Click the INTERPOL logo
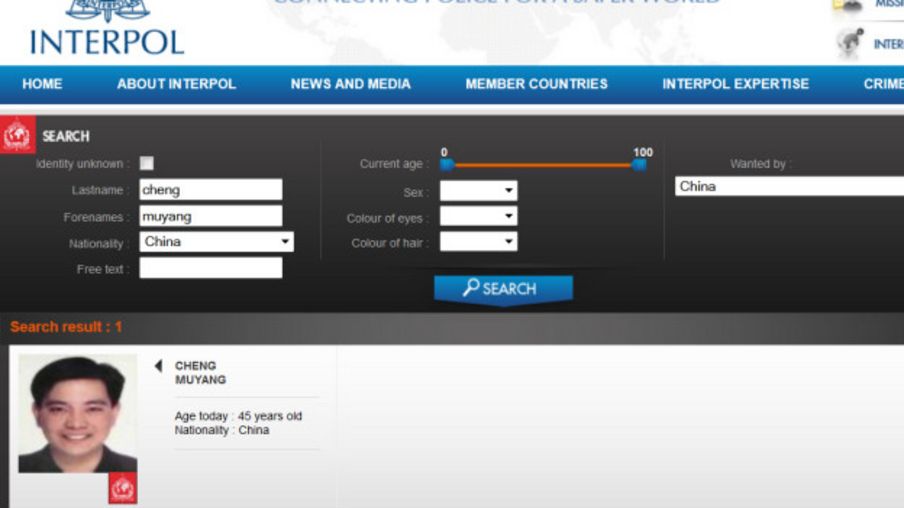 pyautogui.click(x=107, y=28)
